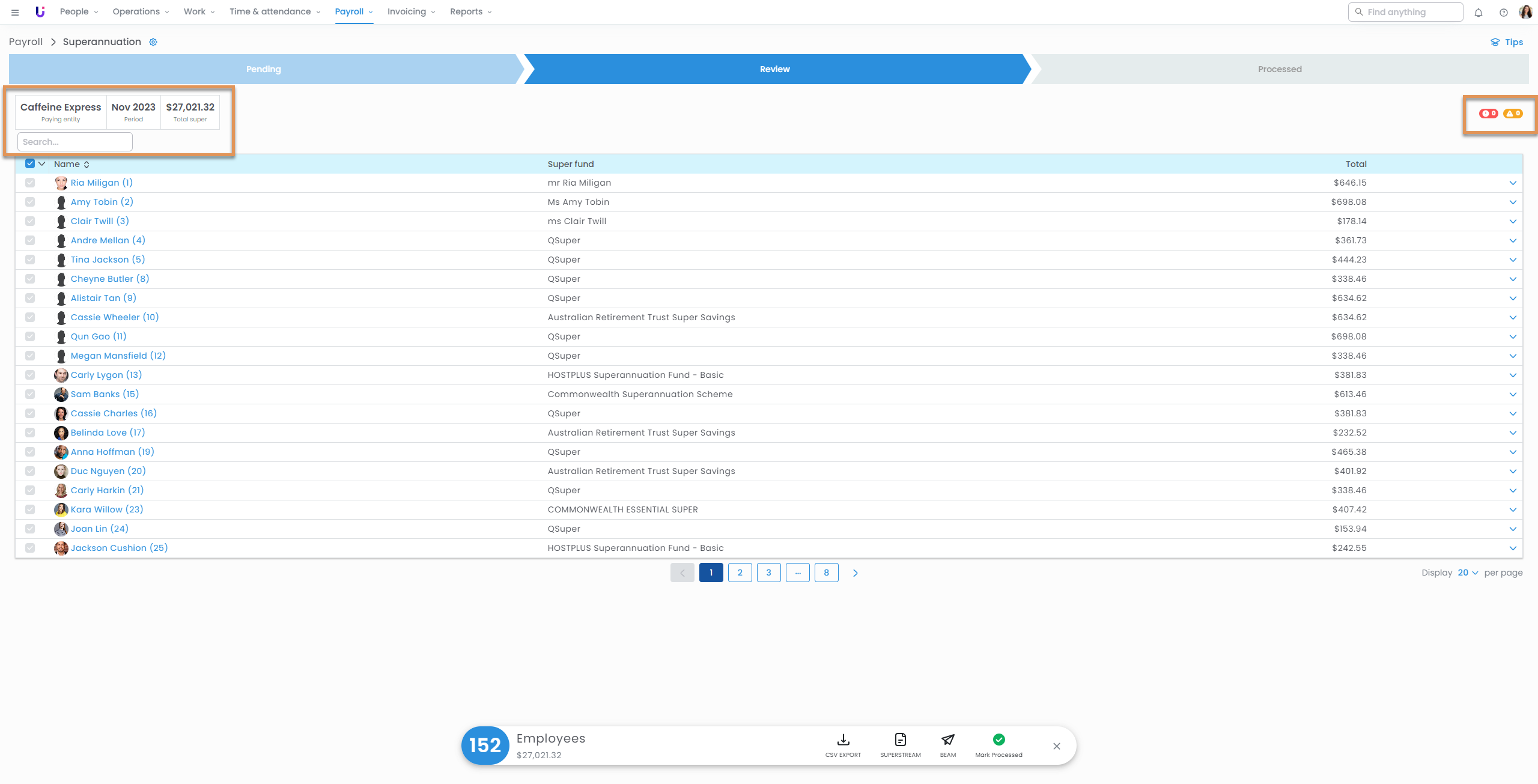Switch to the Pending stage tab
This screenshot has width=1538, height=784.
pyautogui.click(x=263, y=69)
